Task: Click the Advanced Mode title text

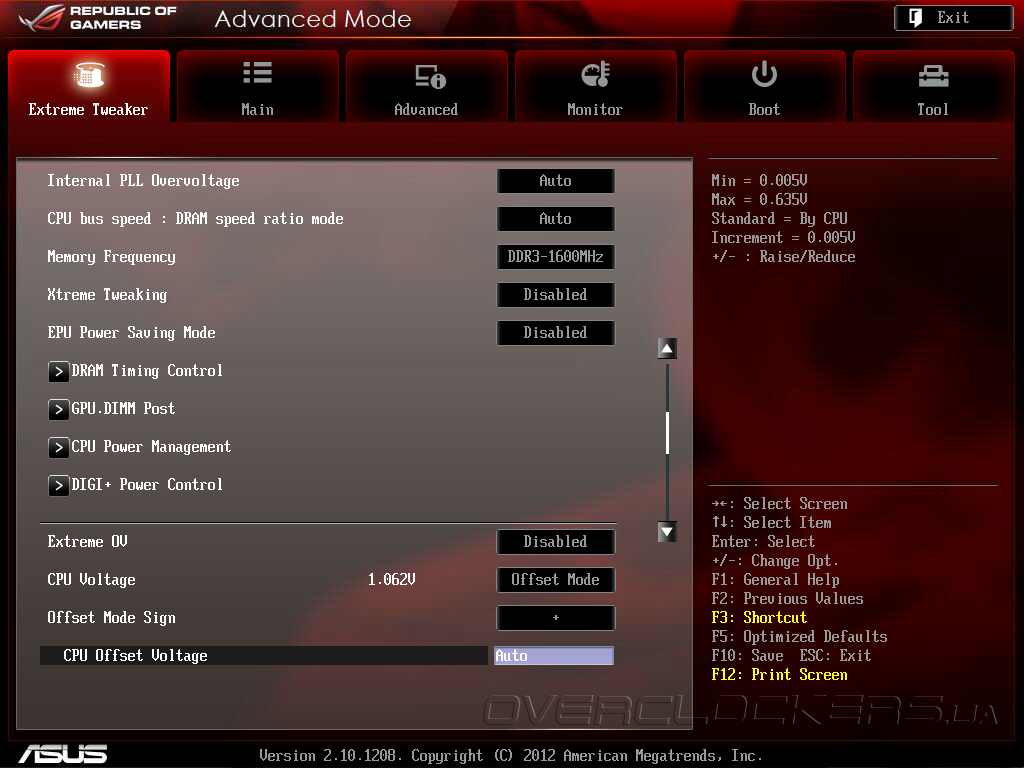Action: (313, 19)
